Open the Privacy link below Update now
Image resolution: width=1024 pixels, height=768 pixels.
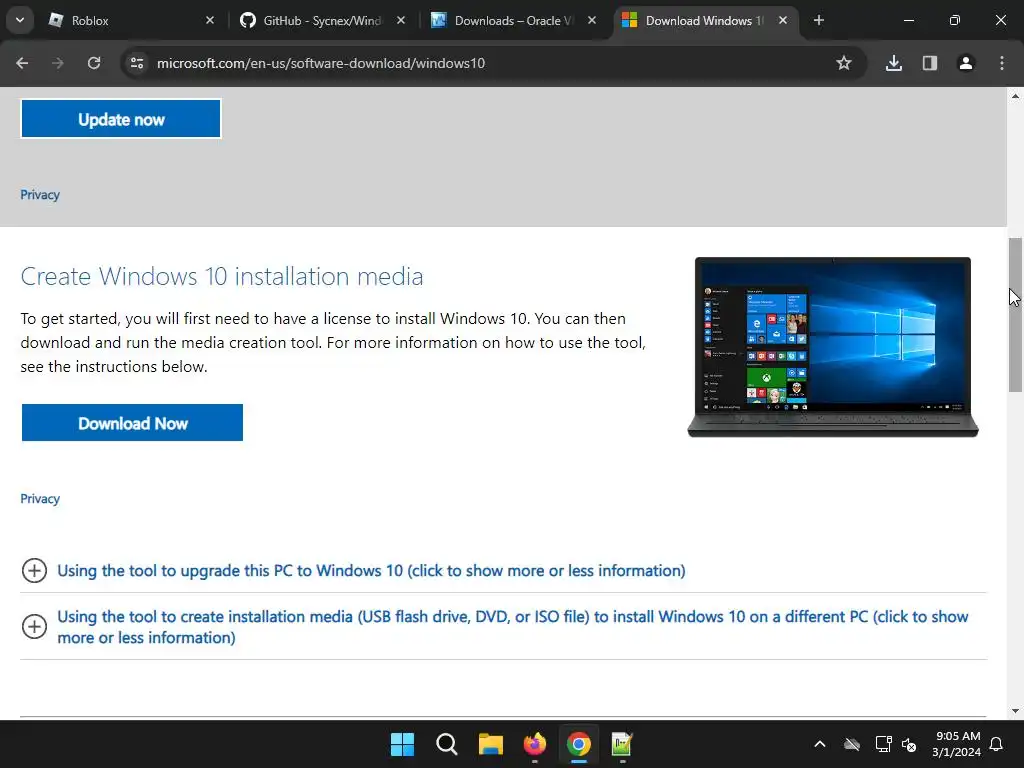pyautogui.click(x=40, y=195)
